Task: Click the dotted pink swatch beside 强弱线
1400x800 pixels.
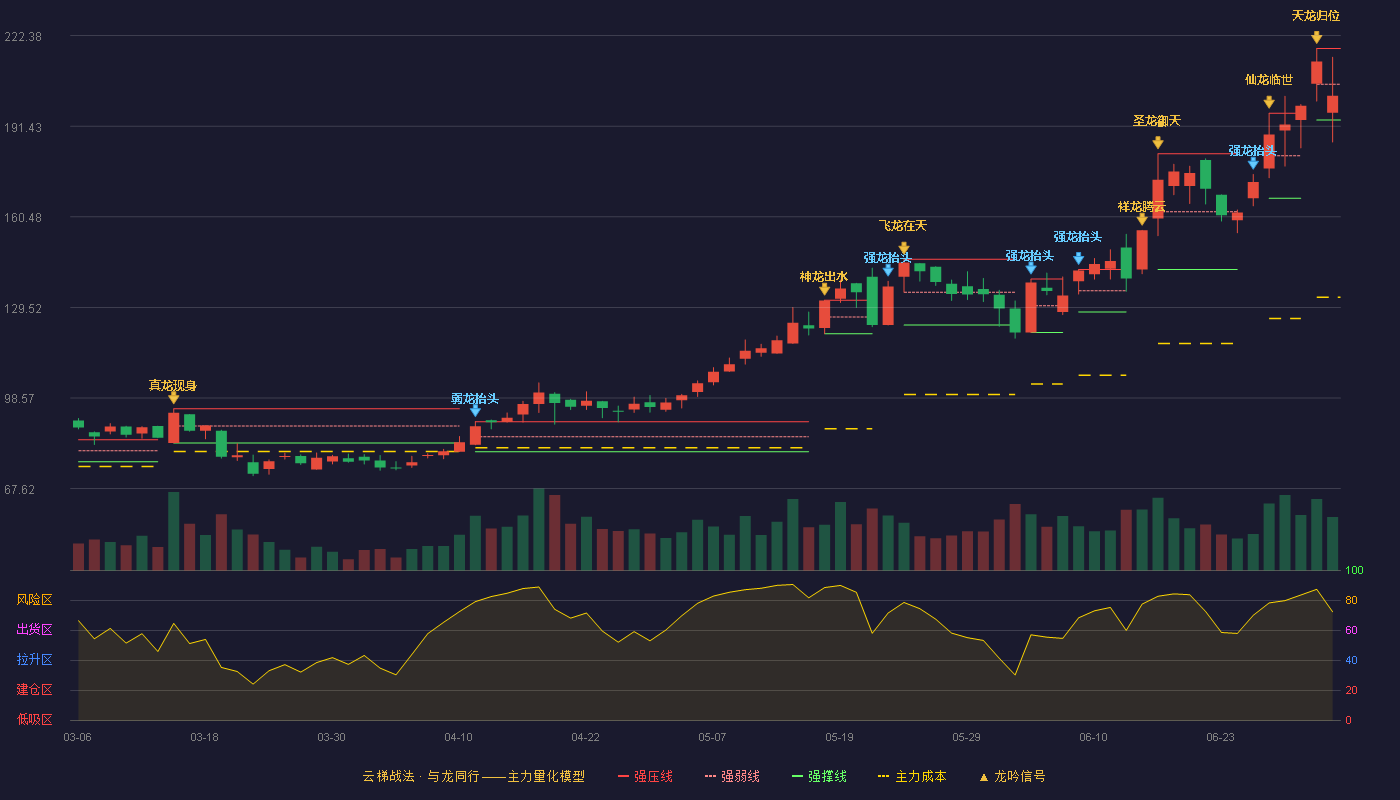Action: (x=711, y=776)
